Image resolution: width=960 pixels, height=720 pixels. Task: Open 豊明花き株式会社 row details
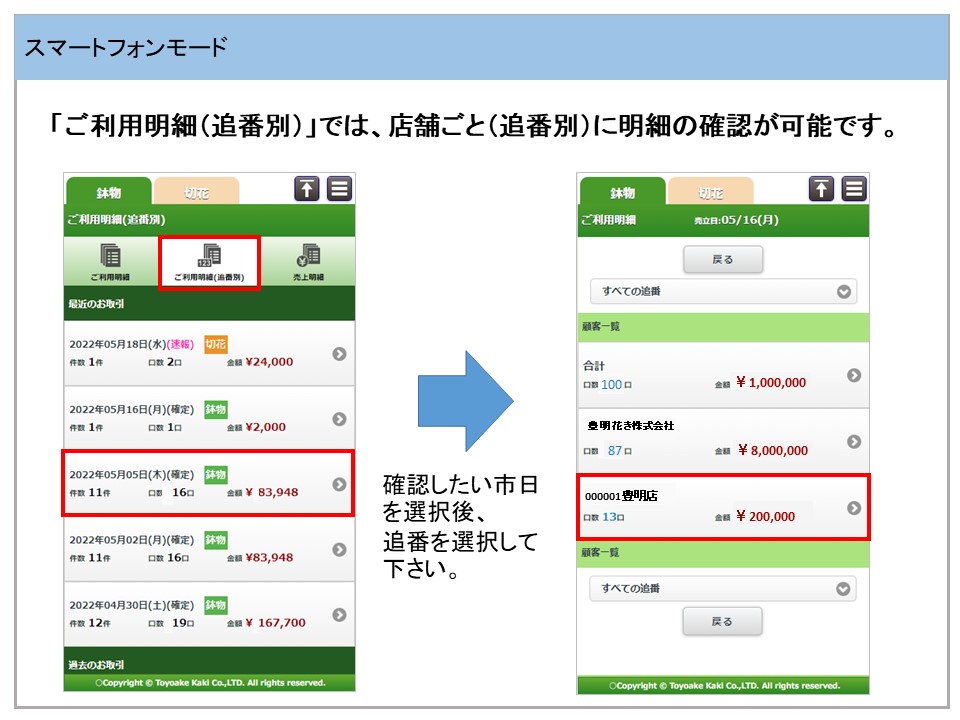coord(722,441)
